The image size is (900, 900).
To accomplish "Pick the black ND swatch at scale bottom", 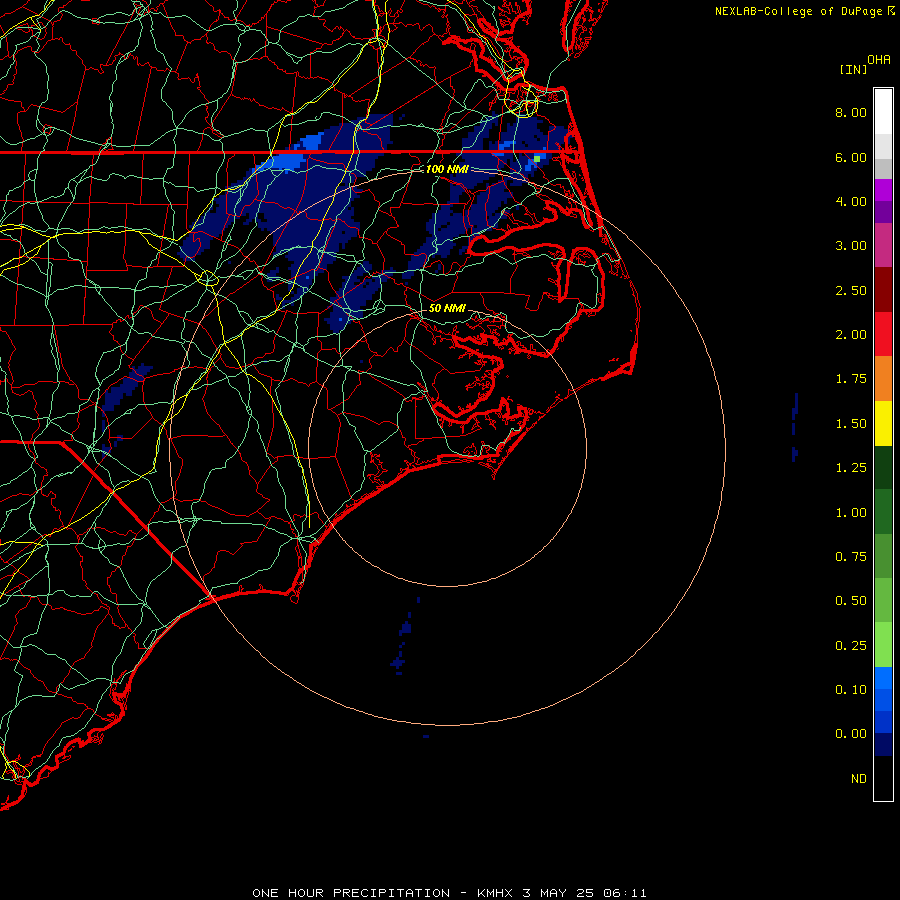I will (883, 778).
